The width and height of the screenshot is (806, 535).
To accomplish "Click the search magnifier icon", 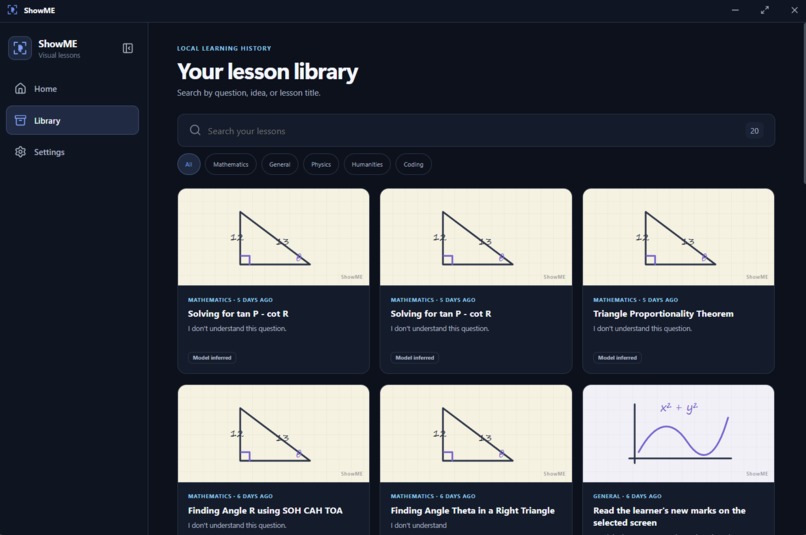I will point(195,131).
